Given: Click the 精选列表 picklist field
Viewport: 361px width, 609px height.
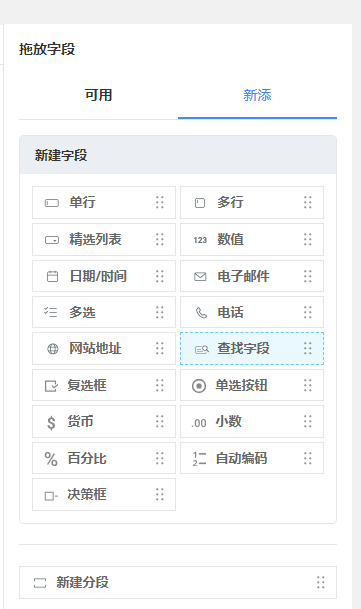Looking at the screenshot, I should click(x=104, y=239).
